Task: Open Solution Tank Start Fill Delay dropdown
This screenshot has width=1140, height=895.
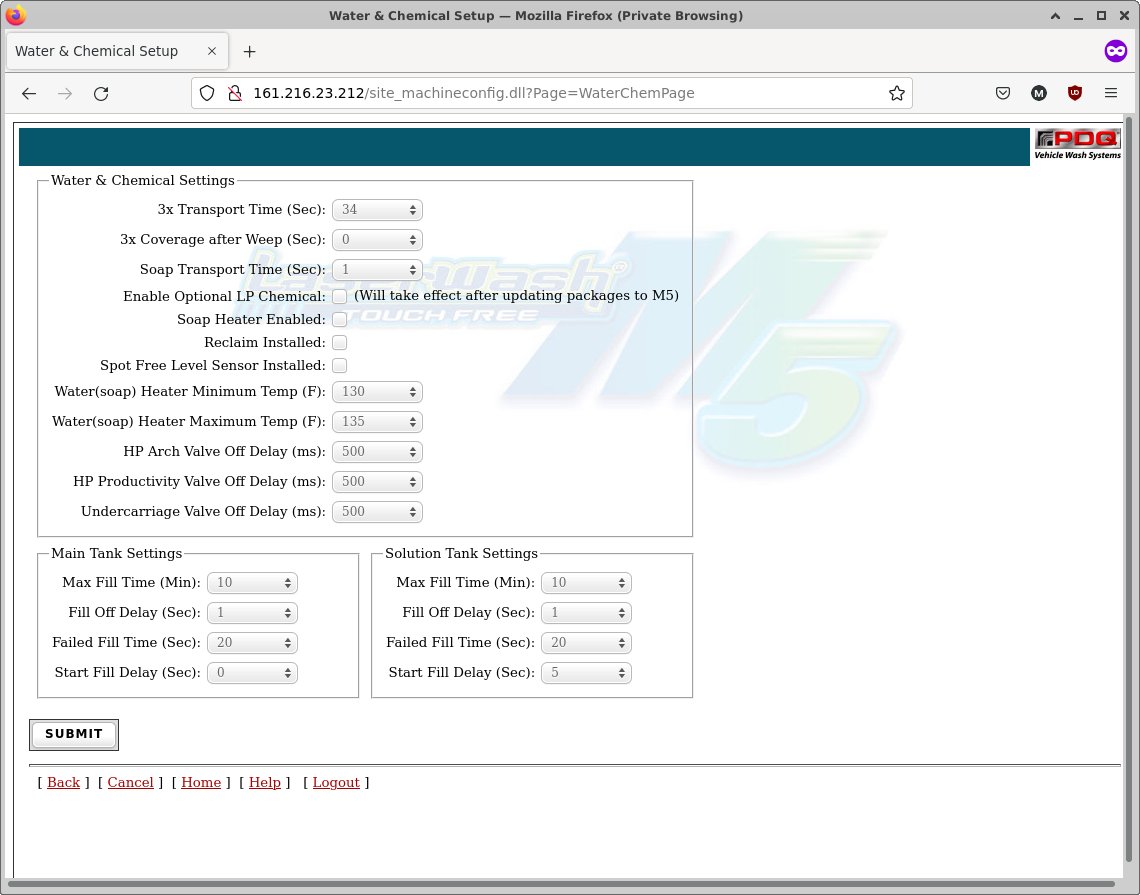Action: pyautogui.click(x=587, y=673)
